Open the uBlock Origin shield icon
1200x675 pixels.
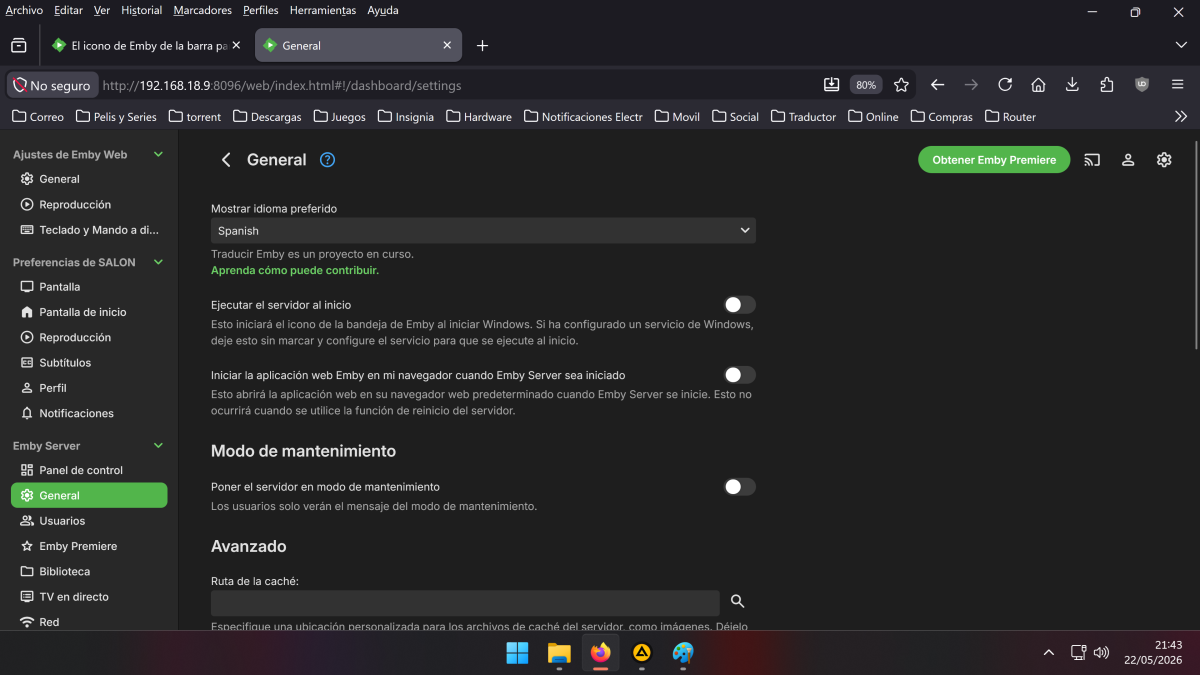coord(1142,85)
